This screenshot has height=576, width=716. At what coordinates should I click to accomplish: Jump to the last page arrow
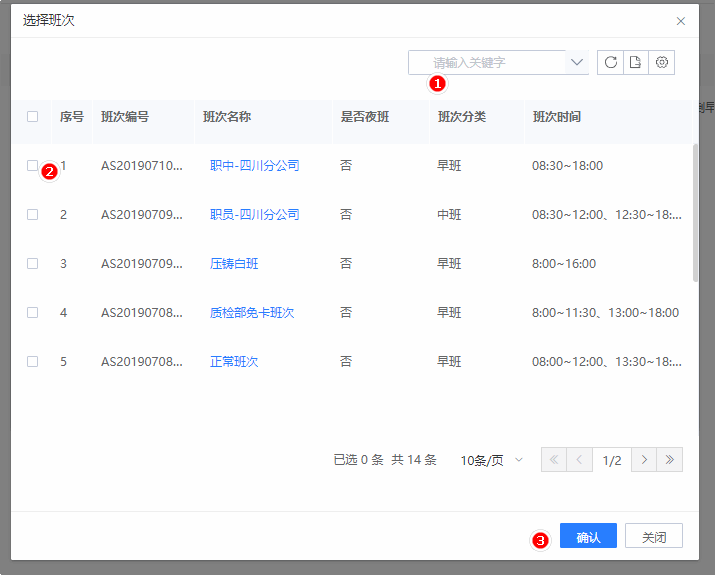(x=670, y=460)
